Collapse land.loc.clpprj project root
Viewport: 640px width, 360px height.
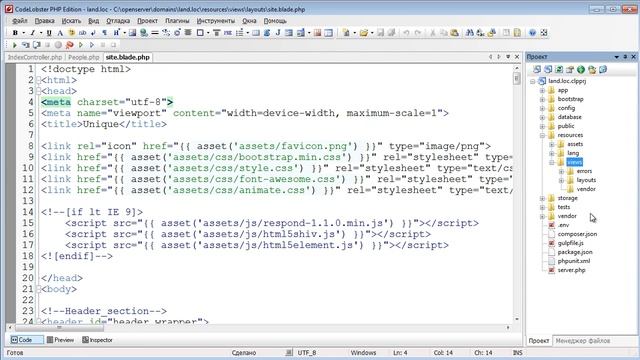coord(533,81)
